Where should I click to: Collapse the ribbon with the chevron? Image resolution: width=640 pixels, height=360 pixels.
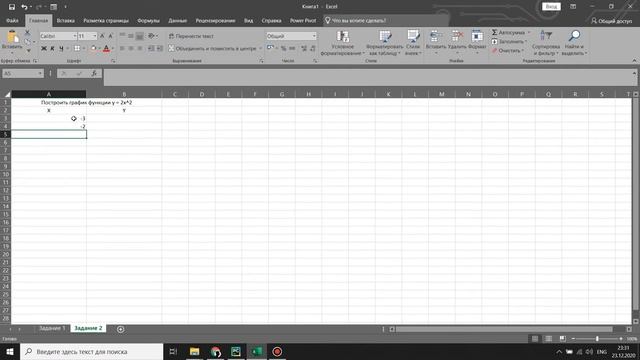pyautogui.click(x=634, y=61)
